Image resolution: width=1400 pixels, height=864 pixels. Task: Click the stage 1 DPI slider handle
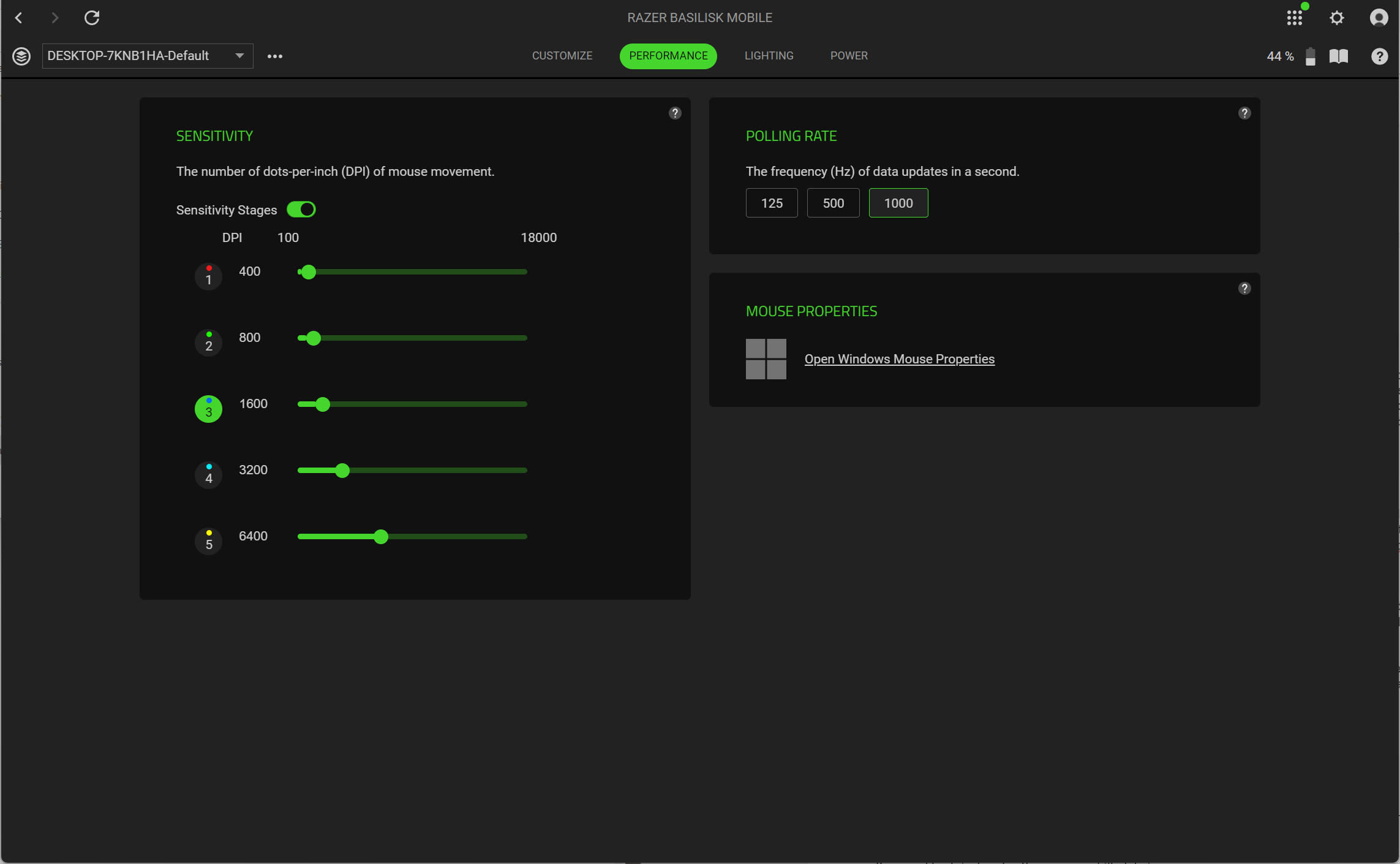click(x=309, y=271)
